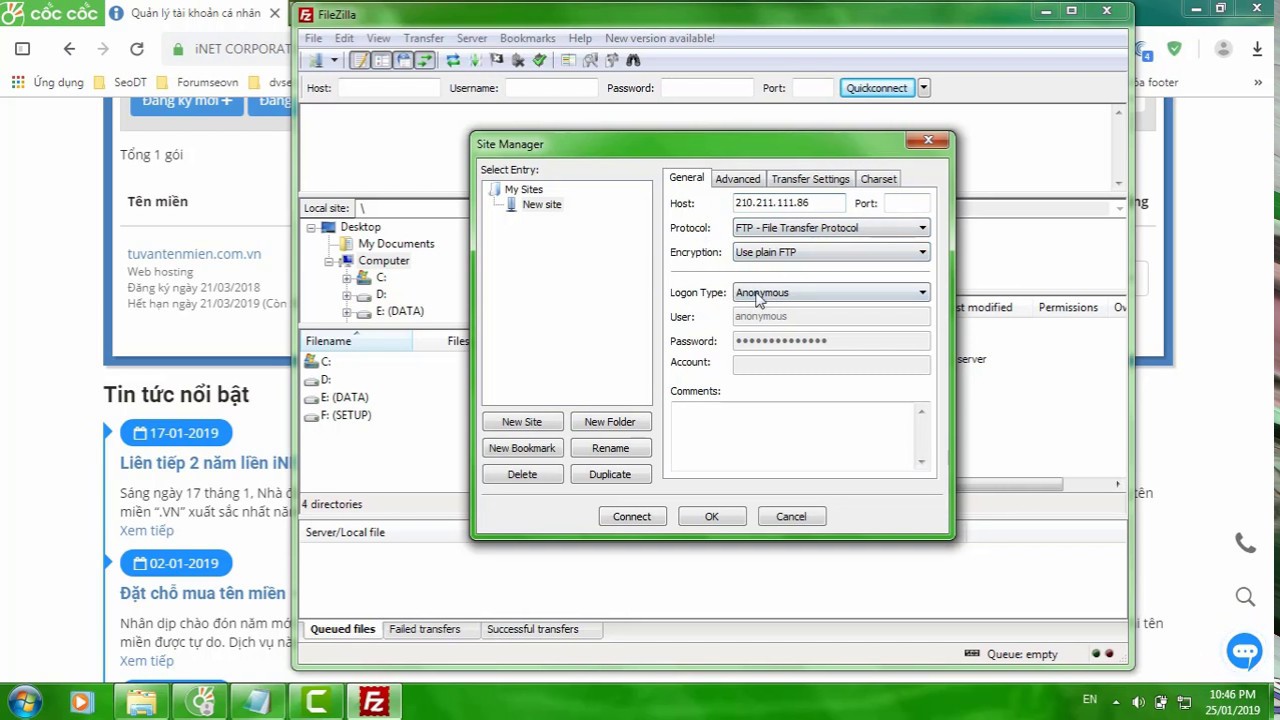Image resolution: width=1280 pixels, height=720 pixels.
Task: Click Host field in Site Manager
Action: point(789,203)
